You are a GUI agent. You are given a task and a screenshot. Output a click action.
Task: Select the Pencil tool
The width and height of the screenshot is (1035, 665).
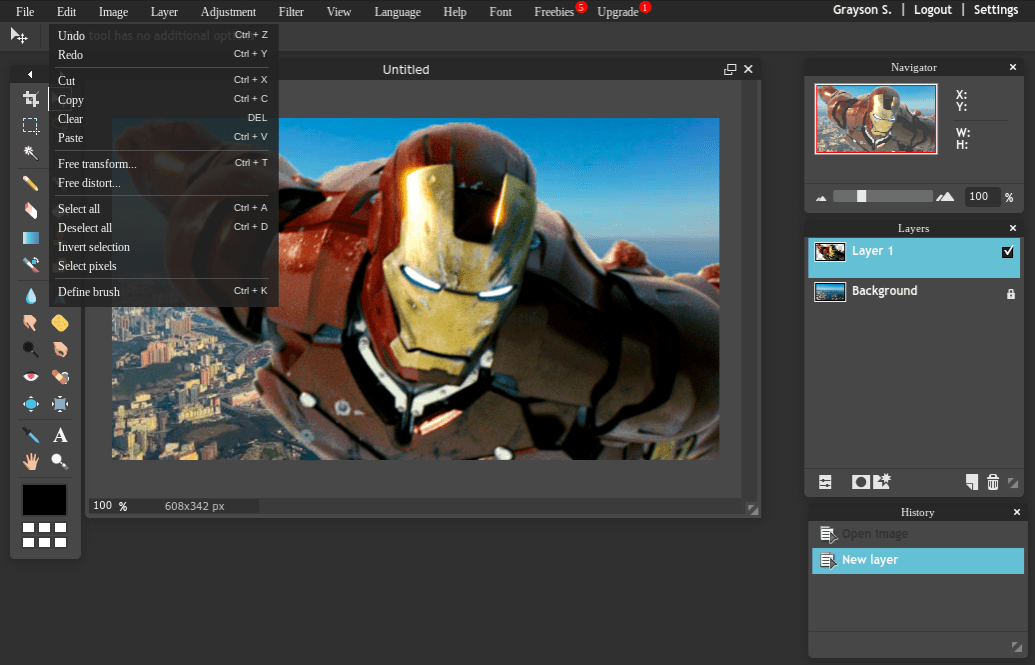[x=30, y=183]
